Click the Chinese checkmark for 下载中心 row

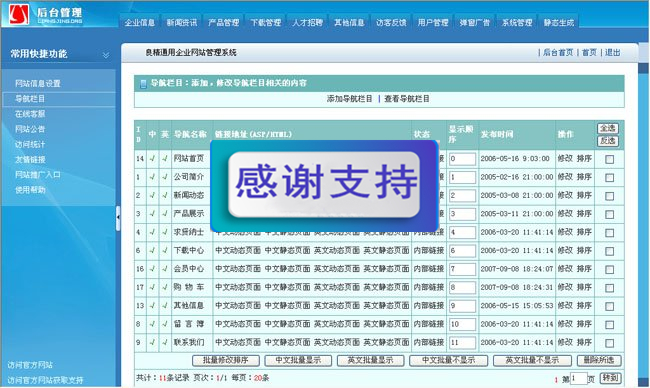pyautogui.click(x=153, y=250)
